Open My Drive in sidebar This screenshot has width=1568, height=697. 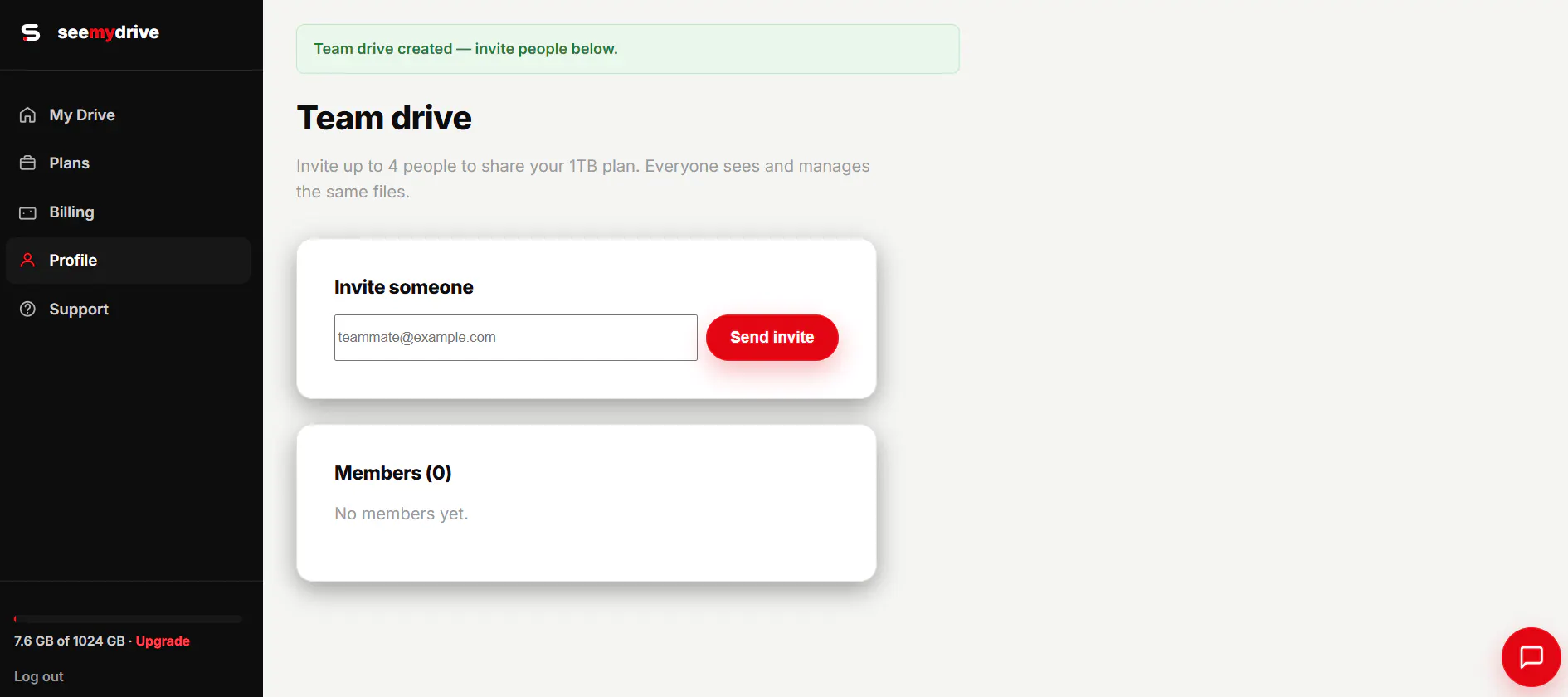tap(128, 115)
